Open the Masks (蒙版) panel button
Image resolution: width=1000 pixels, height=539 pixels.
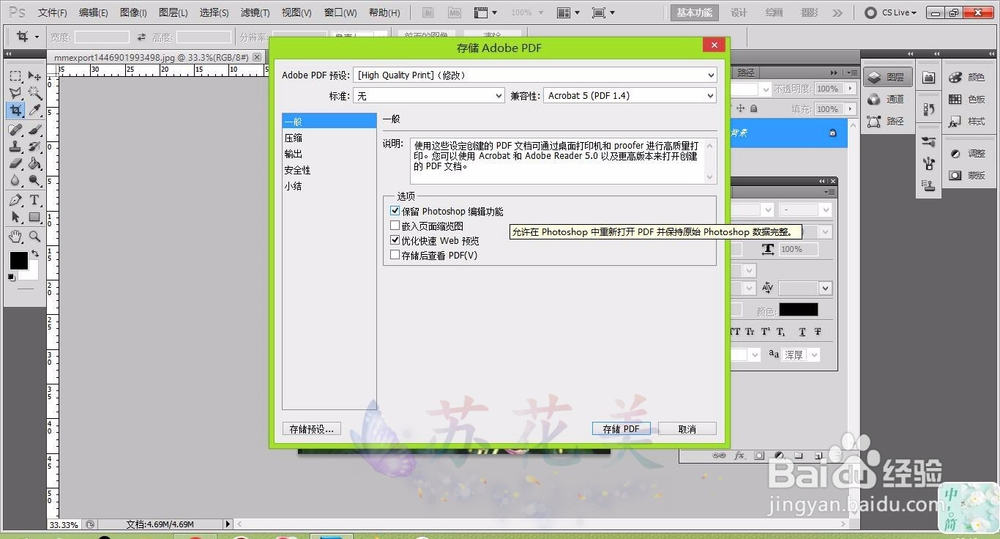[968, 175]
